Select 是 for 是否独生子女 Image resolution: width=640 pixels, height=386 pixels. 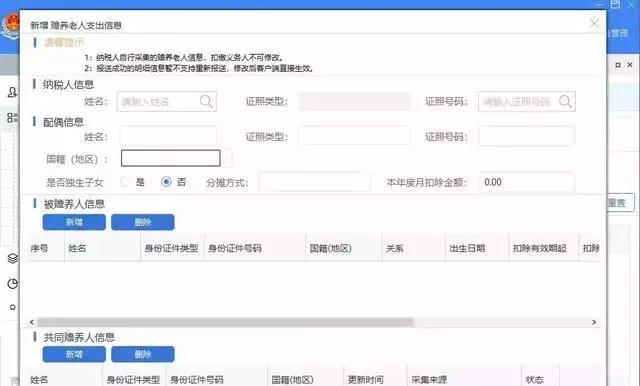(125, 182)
